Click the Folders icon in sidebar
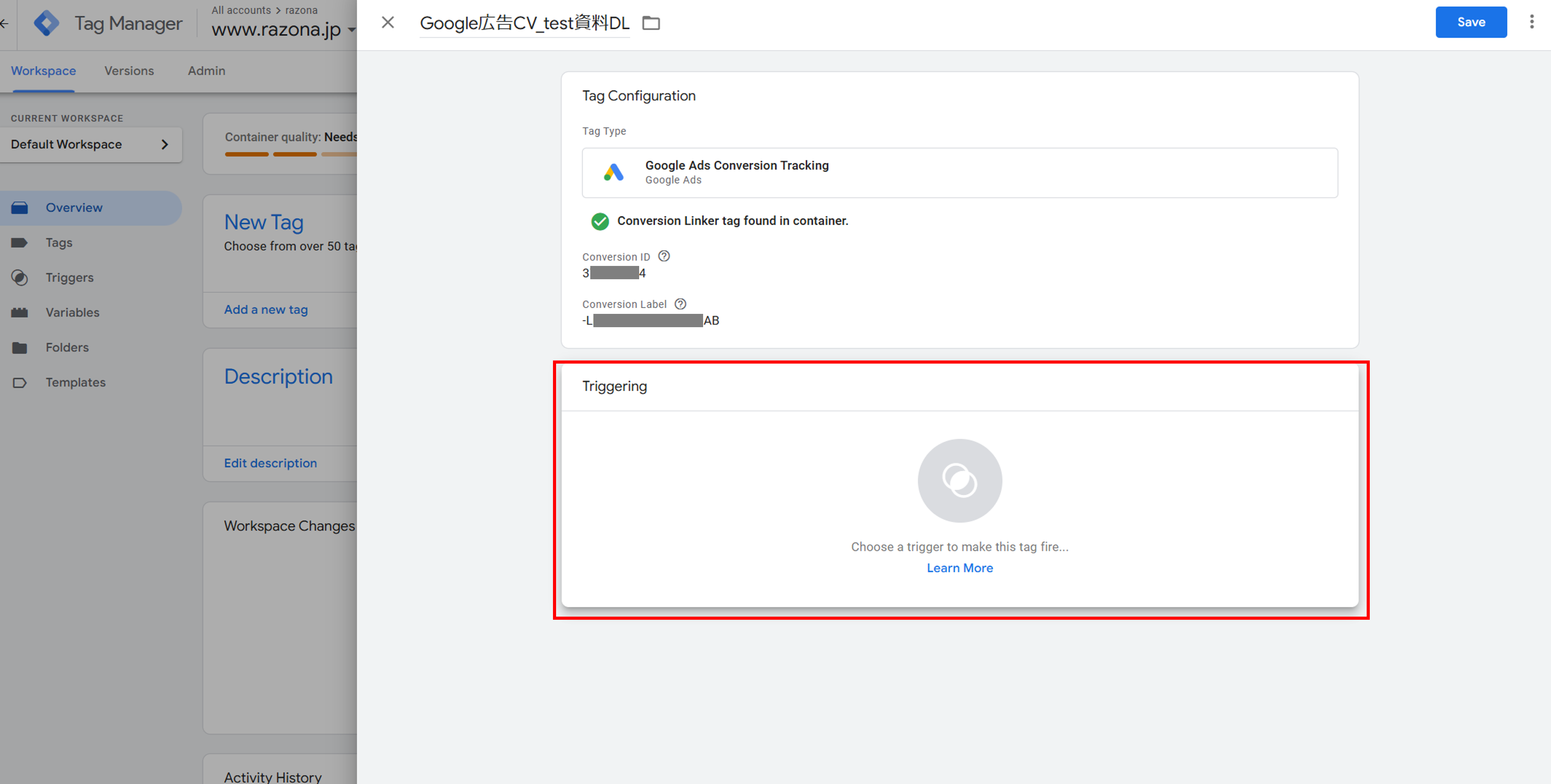This screenshot has height=784, width=1551. point(19,347)
